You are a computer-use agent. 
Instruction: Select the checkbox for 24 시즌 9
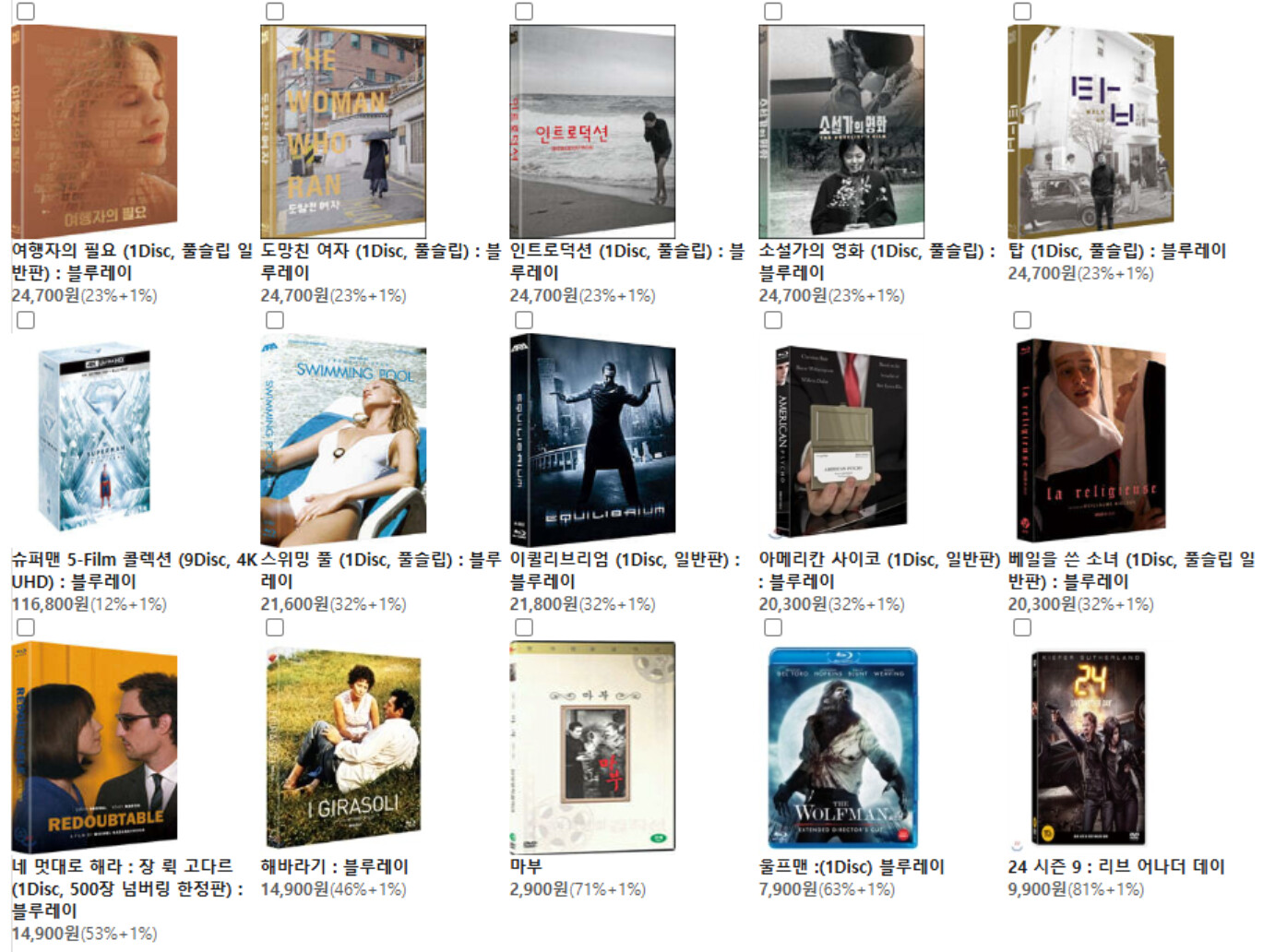[x=1022, y=627]
